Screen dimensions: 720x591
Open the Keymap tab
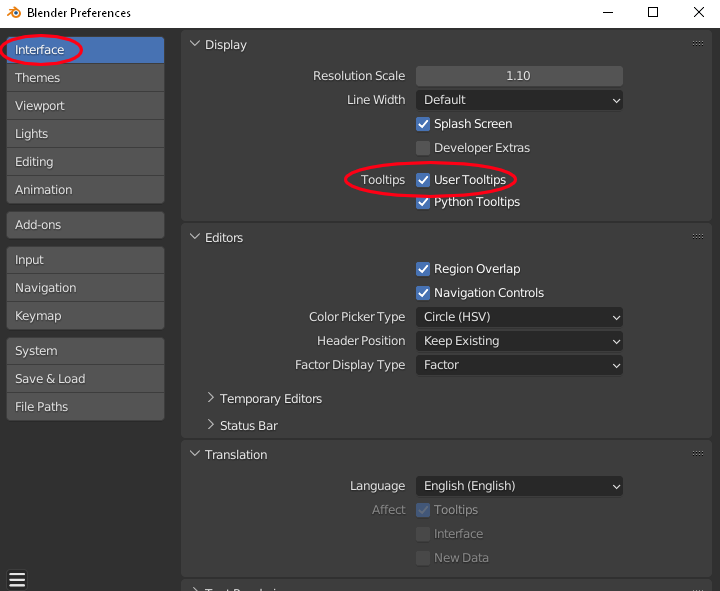pyautogui.click(x=85, y=316)
